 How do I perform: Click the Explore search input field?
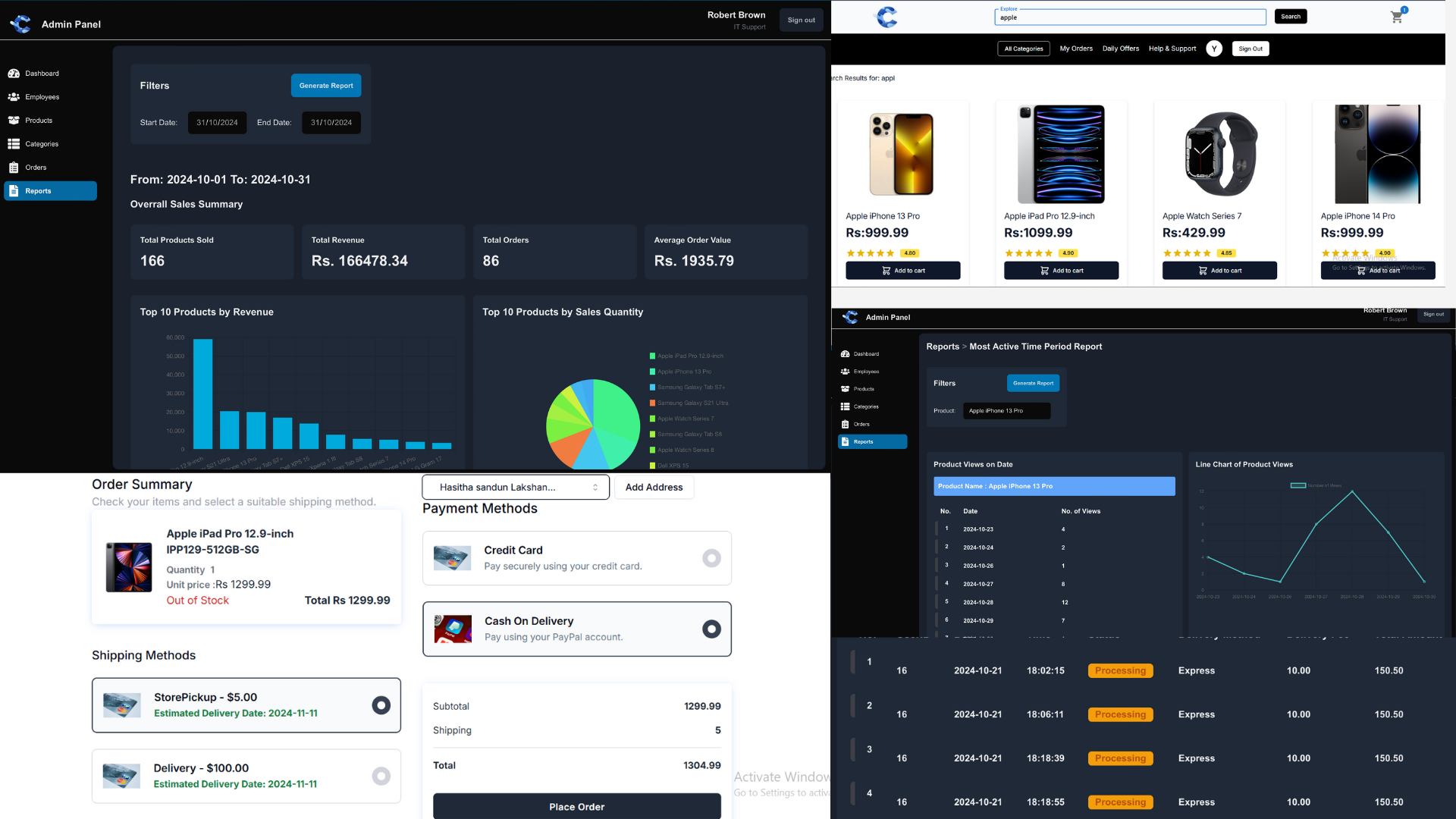pos(1130,17)
